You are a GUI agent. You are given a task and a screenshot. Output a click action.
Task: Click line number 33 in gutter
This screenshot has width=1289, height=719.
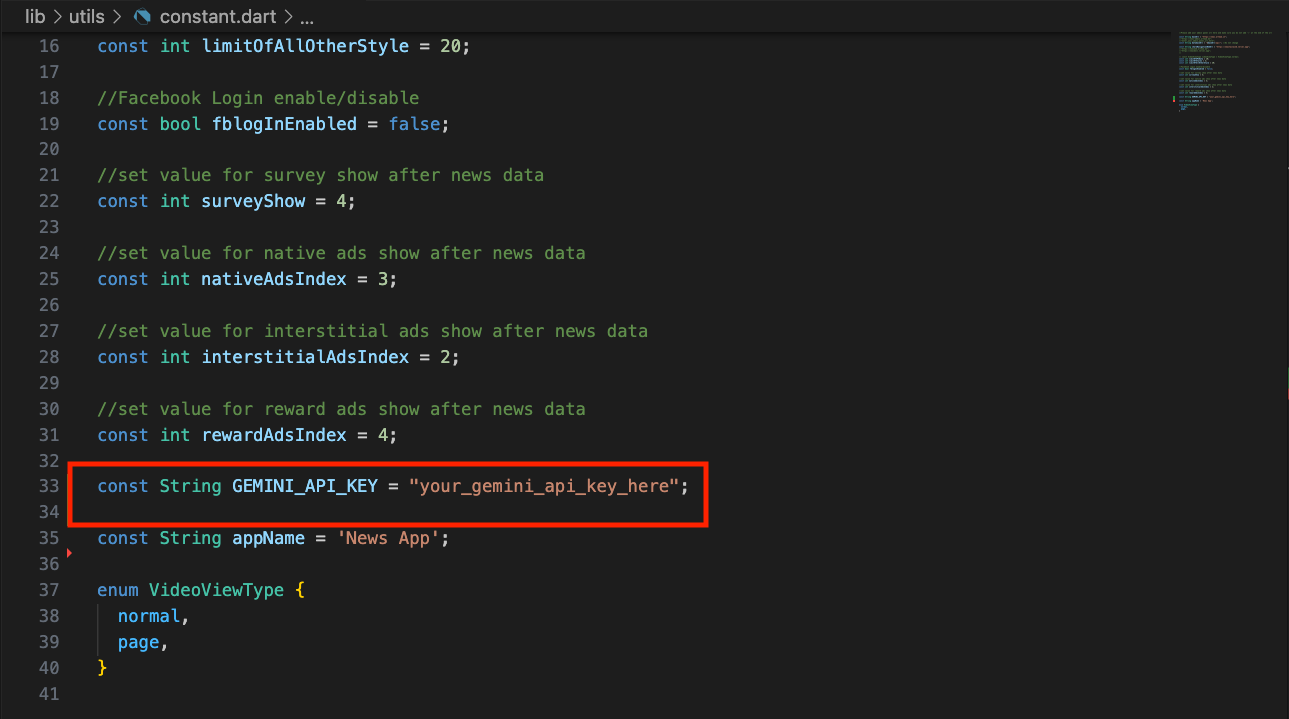click(49, 486)
